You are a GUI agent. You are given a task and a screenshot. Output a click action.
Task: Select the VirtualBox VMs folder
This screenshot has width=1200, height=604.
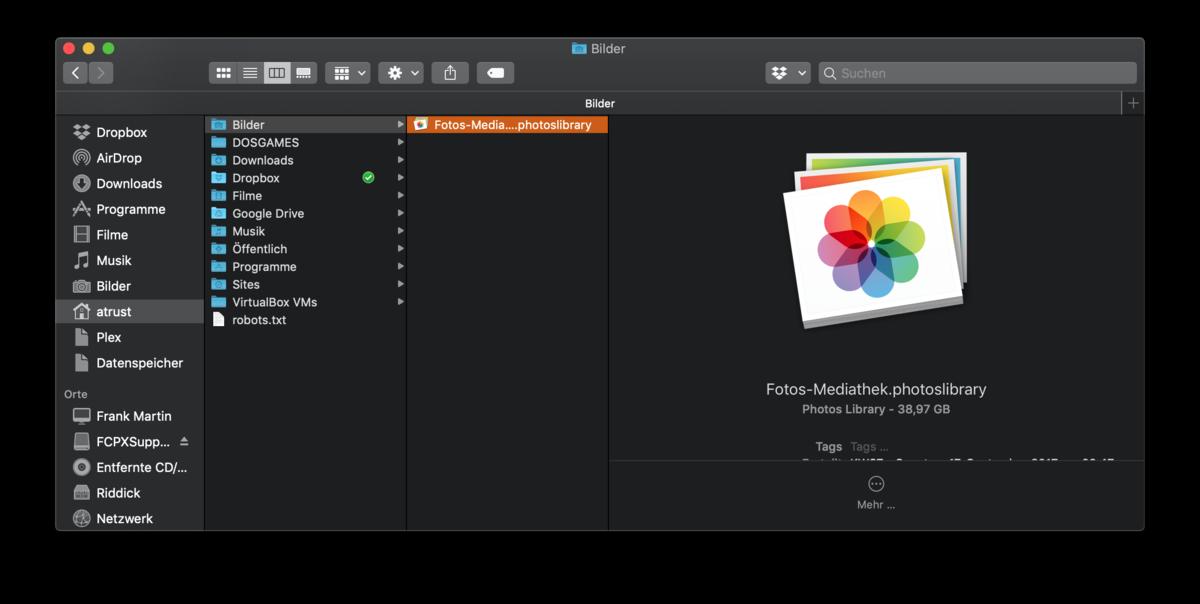pyautogui.click(x=306, y=302)
